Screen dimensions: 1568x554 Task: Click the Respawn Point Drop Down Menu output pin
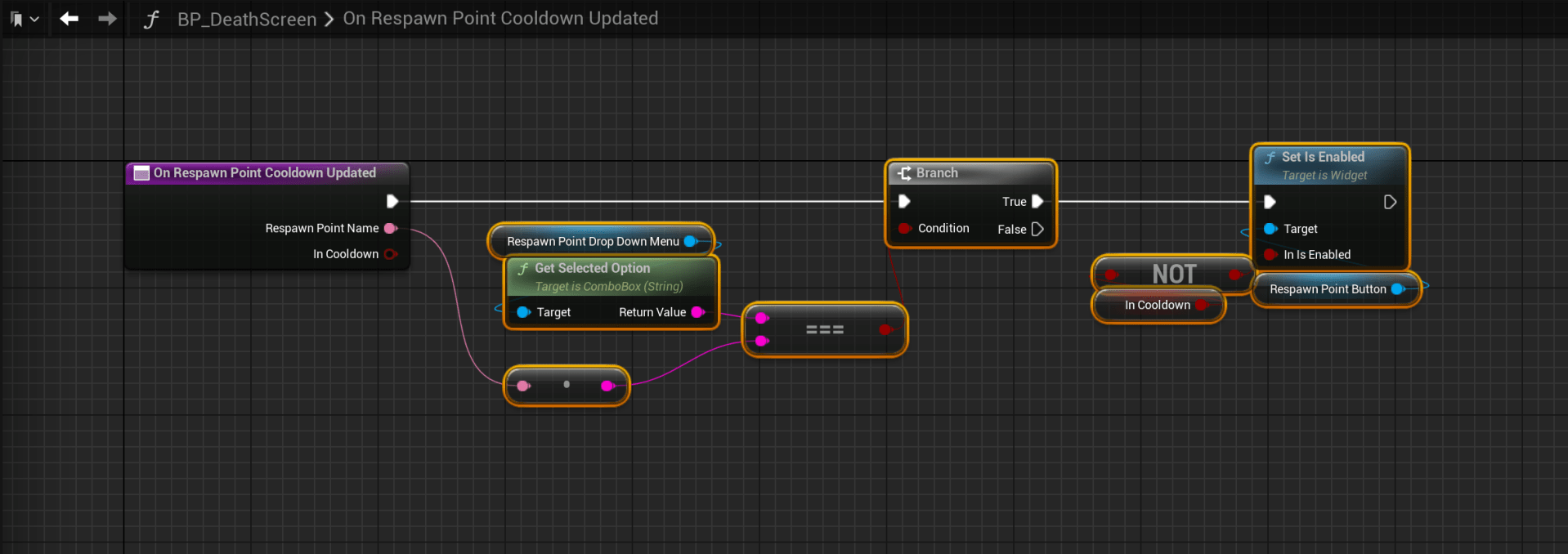[691, 241]
